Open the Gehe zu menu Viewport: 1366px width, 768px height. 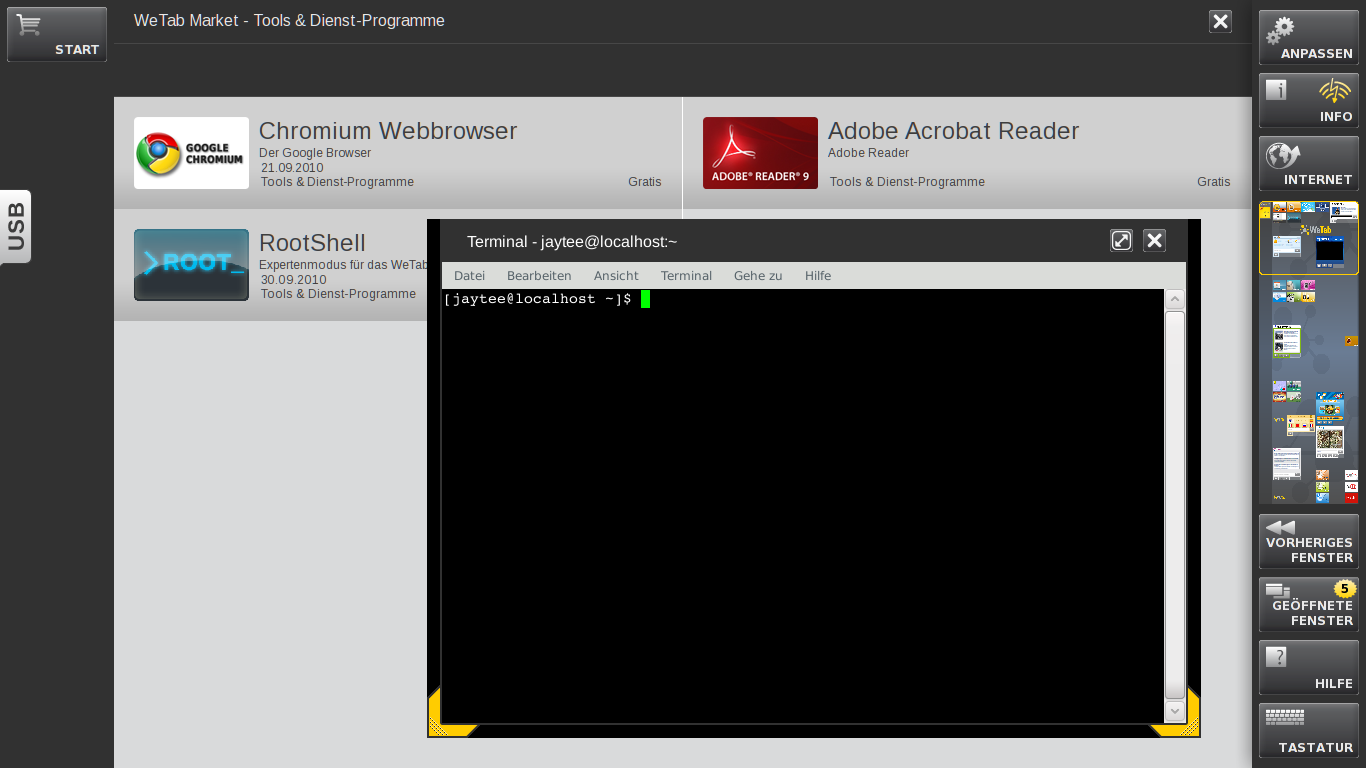[758, 276]
